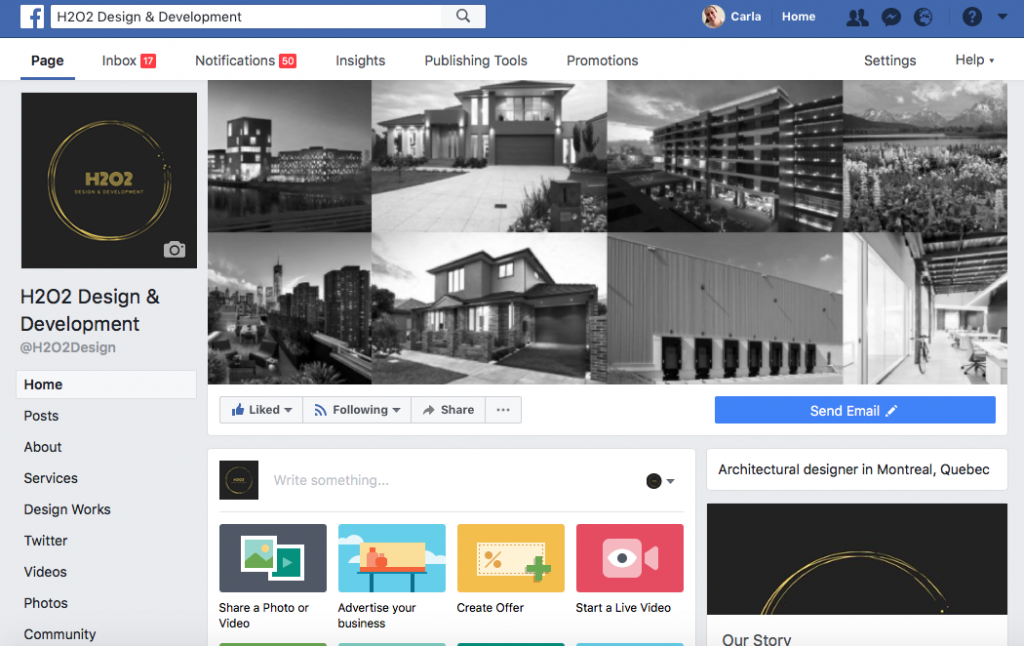Click the Architectural designer in Montreal text

click(854, 470)
